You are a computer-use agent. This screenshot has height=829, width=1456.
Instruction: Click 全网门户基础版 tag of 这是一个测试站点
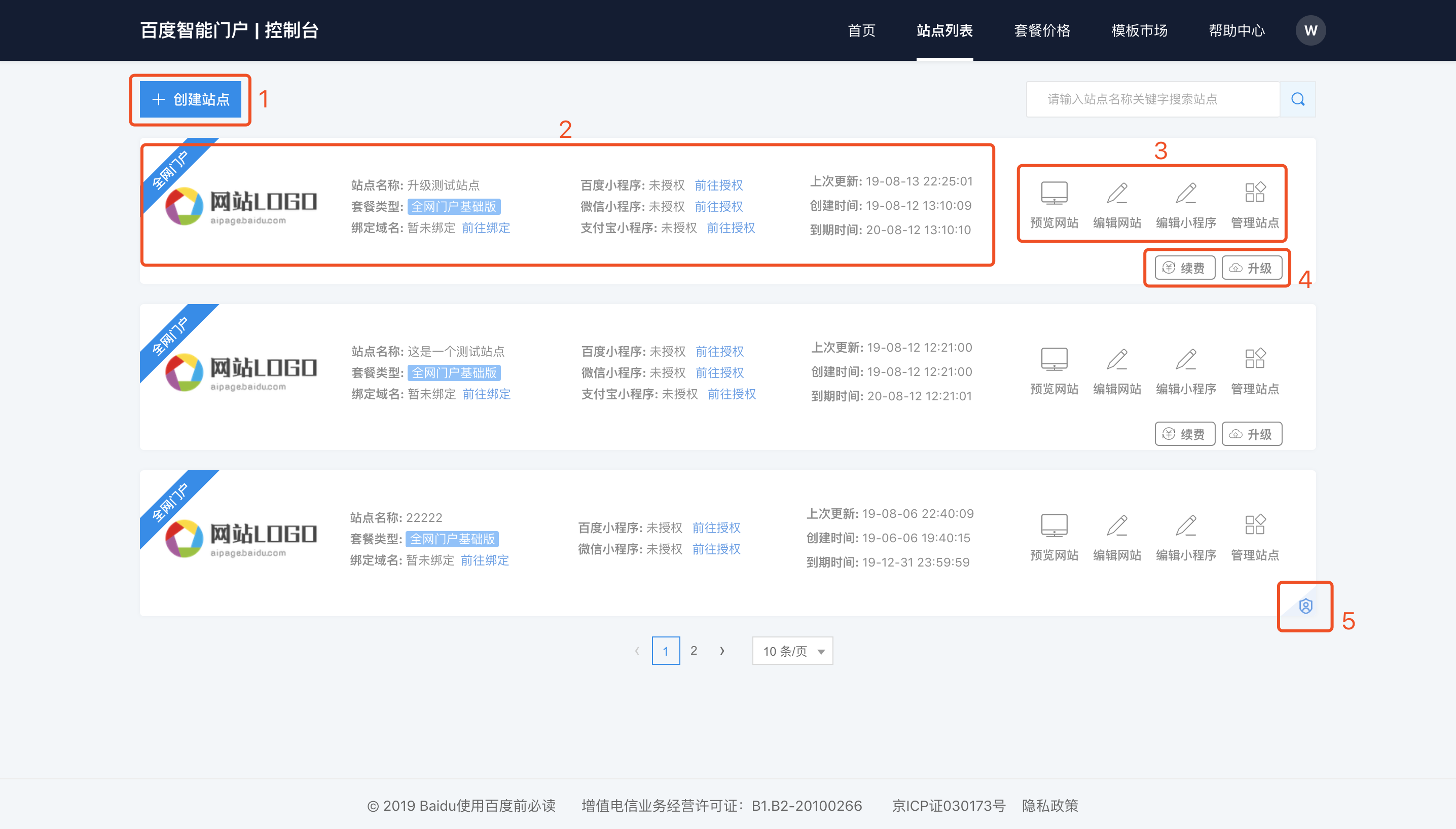tap(454, 373)
